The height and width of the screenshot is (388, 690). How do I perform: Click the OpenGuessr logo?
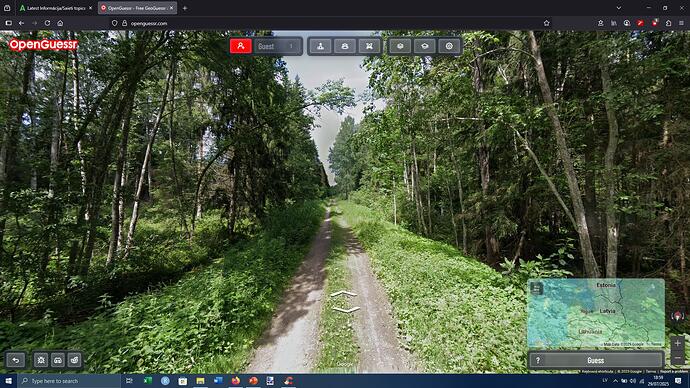click(43, 45)
